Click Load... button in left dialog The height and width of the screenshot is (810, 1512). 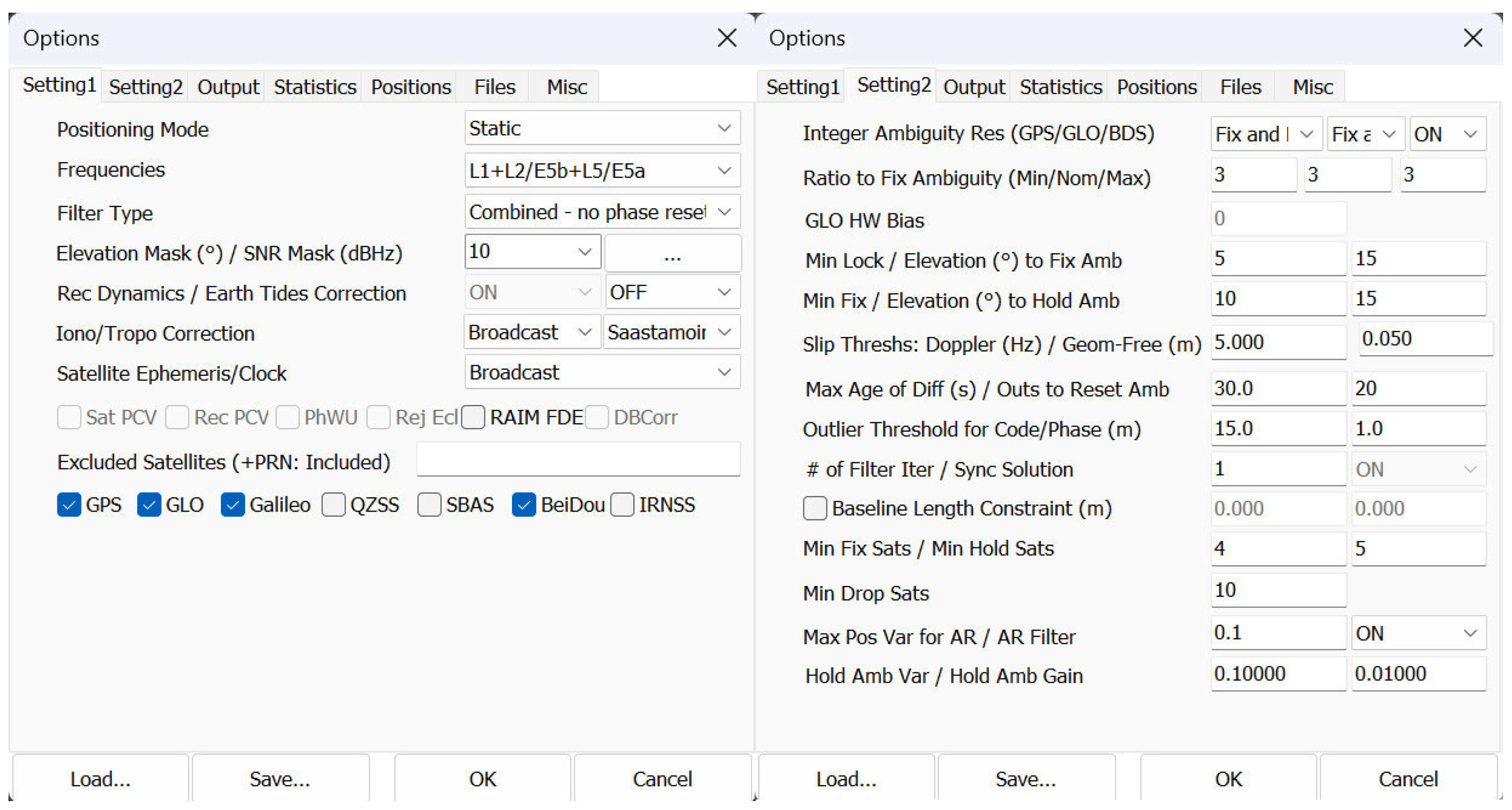(x=101, y=779)
